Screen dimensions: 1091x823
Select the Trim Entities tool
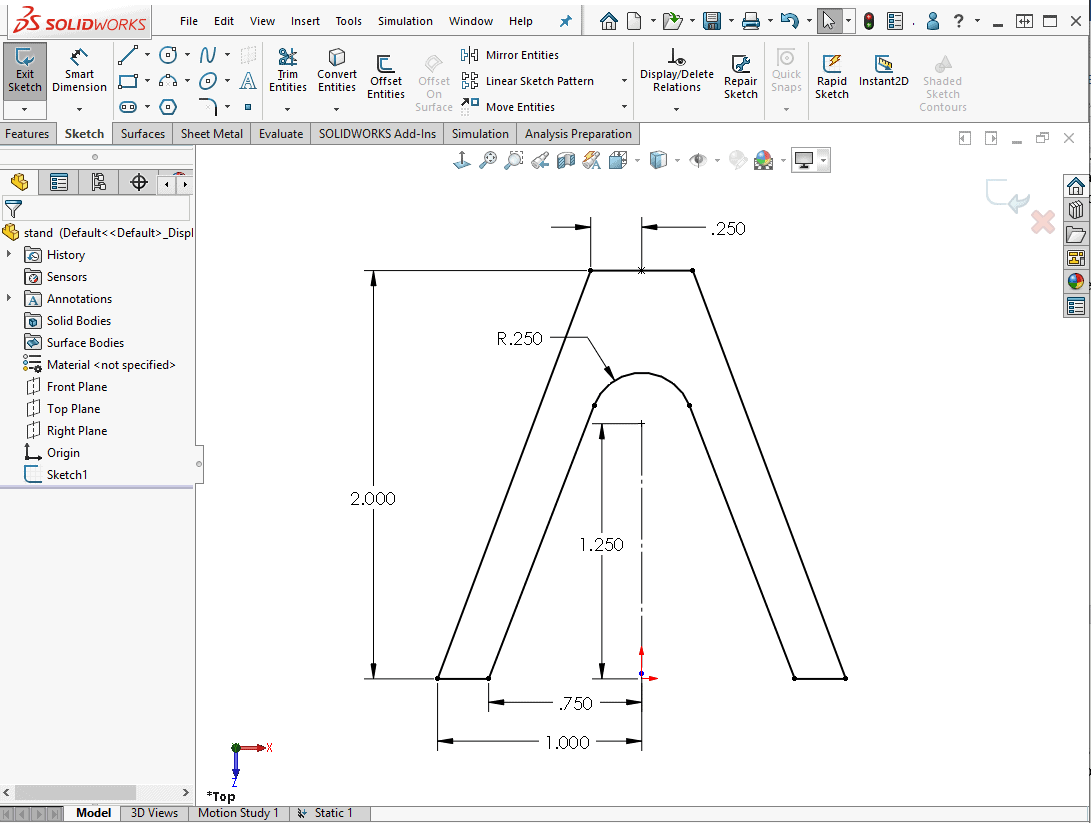click(288, 69)
